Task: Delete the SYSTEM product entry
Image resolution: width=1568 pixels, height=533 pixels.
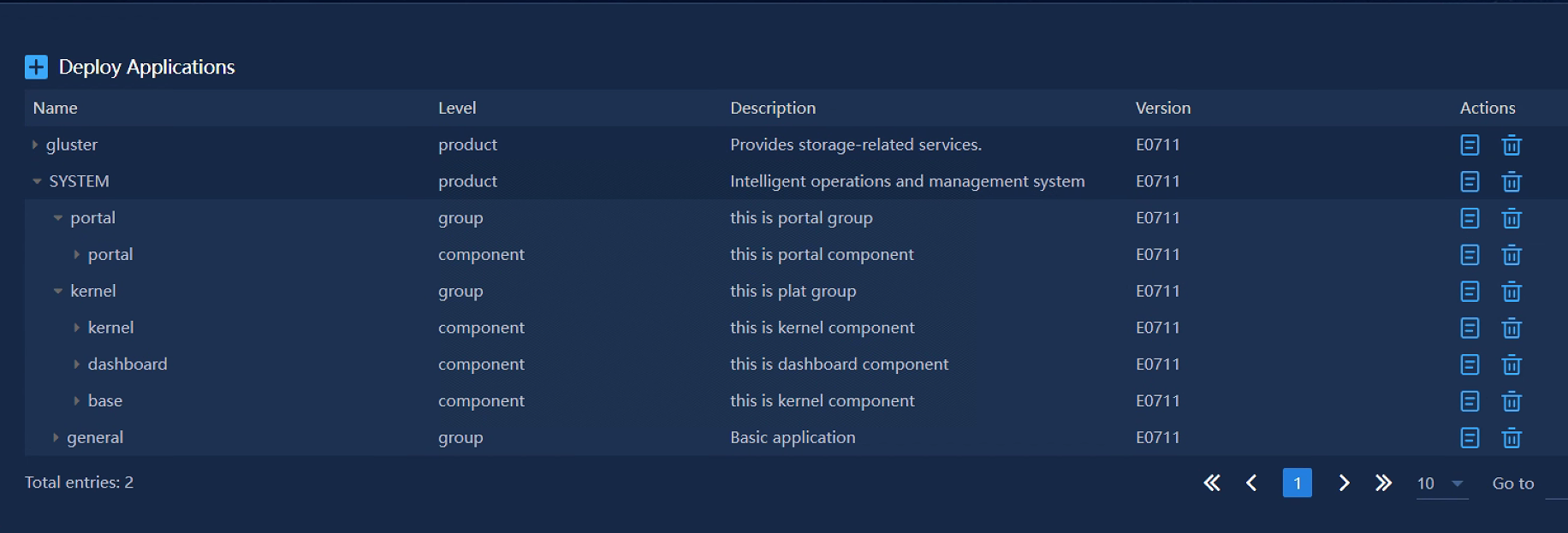Action: (1512, 182)
